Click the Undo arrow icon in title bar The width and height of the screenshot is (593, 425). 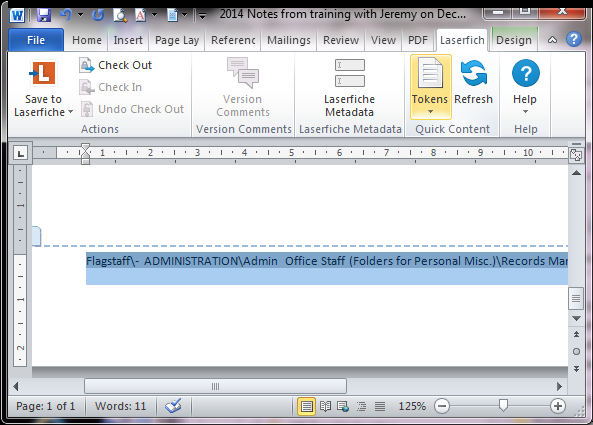(x=66, y=15)
